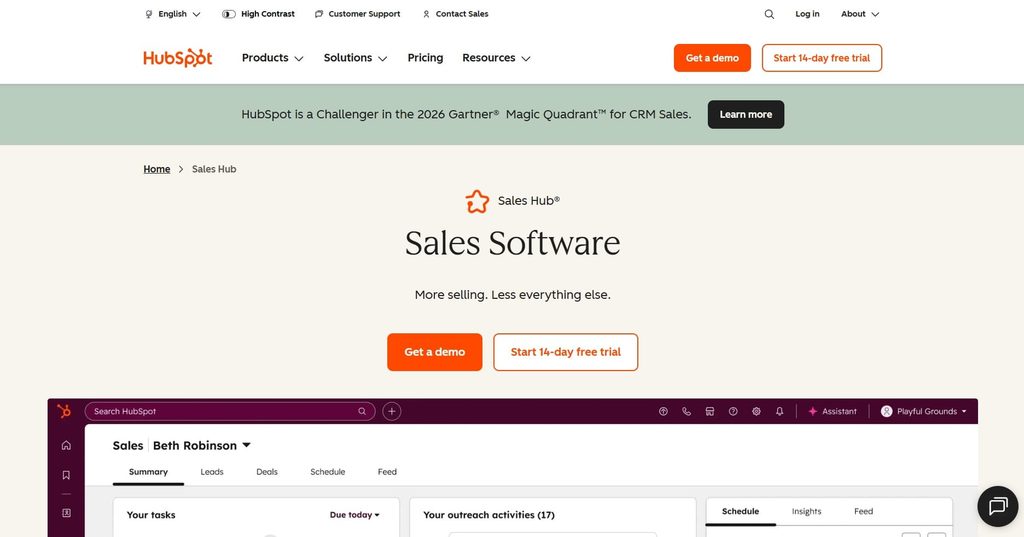
Task: Expand the Resources menu
Action: tap(496, 57)
